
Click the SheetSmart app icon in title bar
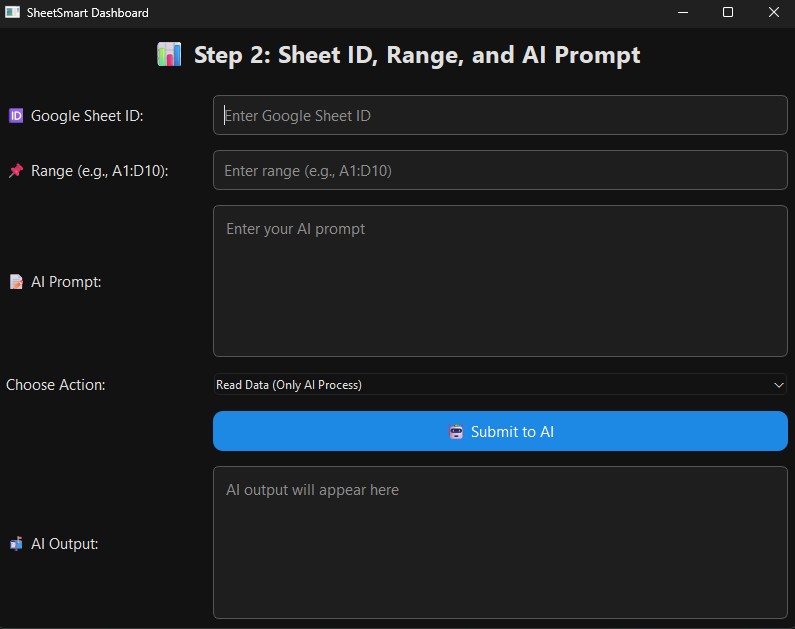coord(12,12)
